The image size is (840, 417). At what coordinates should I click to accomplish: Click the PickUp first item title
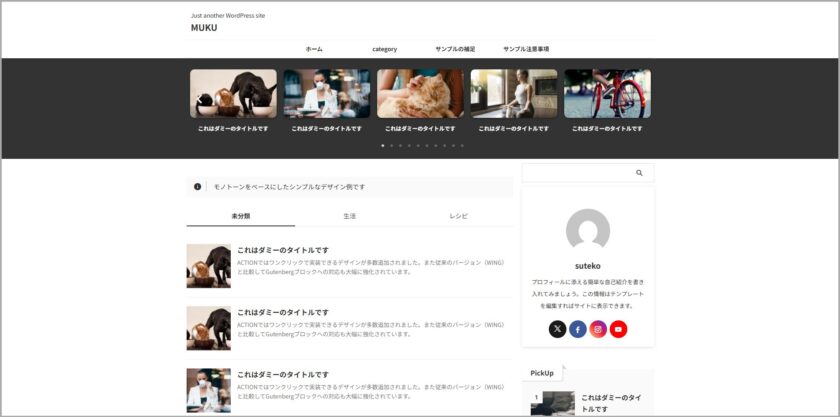pyautogui.click(x=611, y=404)
